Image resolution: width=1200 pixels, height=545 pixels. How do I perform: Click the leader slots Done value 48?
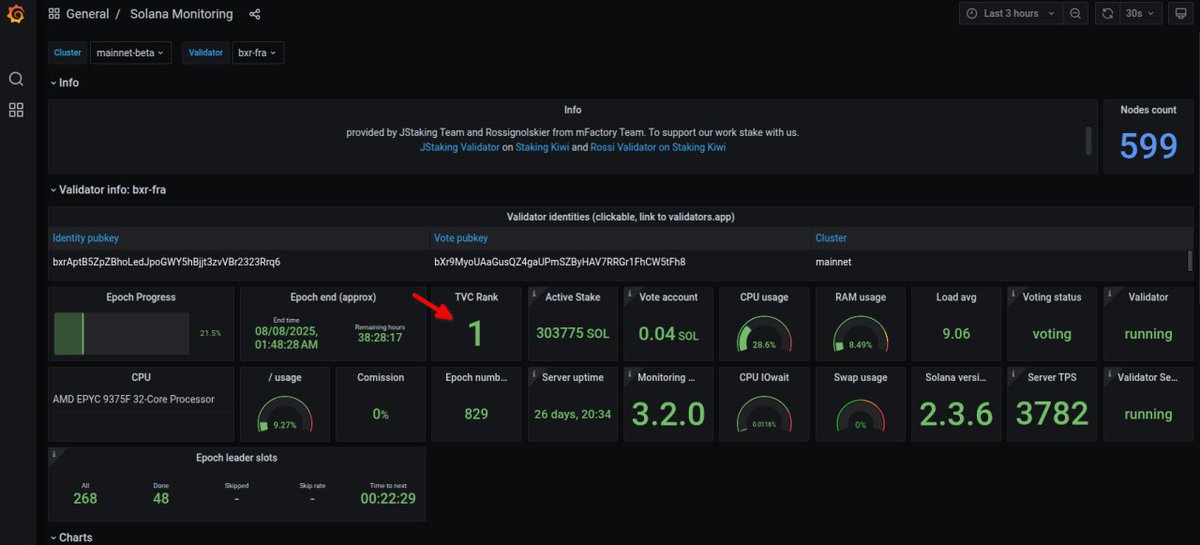[161, 498]
